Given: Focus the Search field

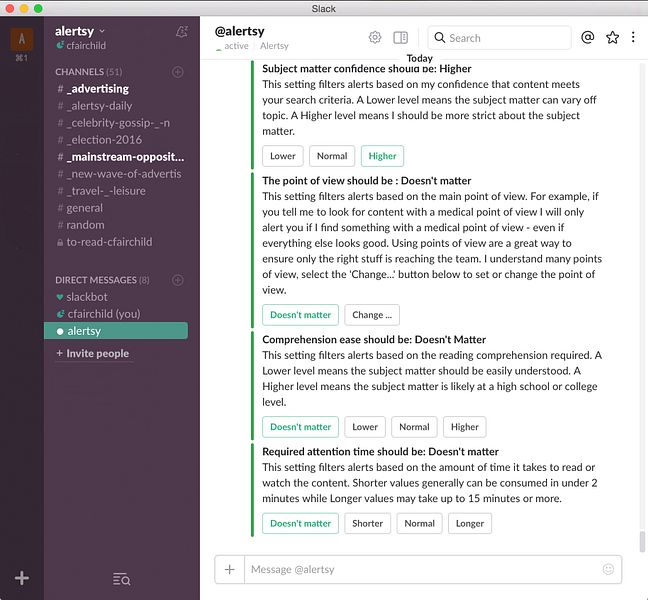Looking at the screenshot, I should [500, 38].
